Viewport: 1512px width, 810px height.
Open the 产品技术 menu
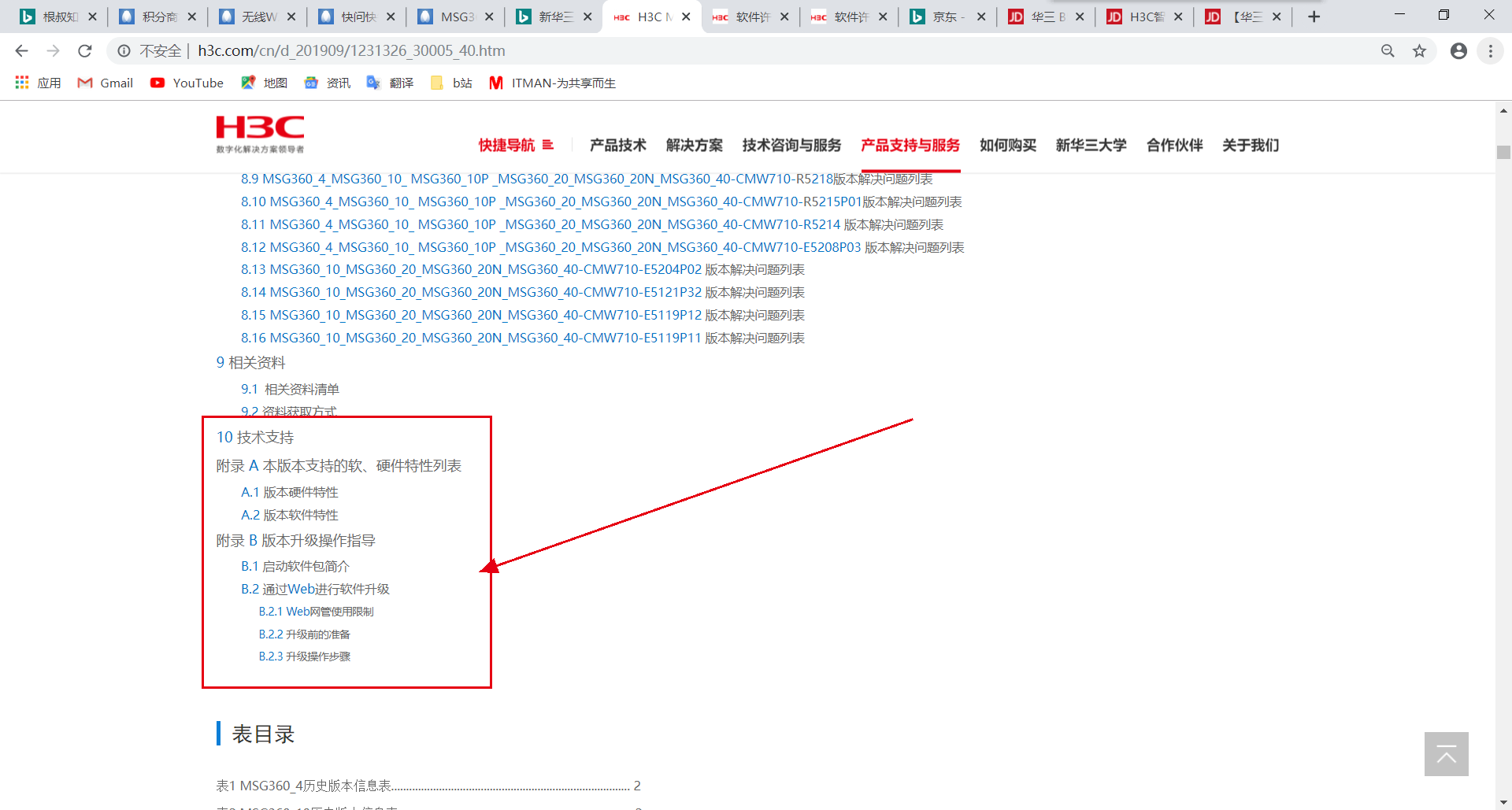click(618, 145)
